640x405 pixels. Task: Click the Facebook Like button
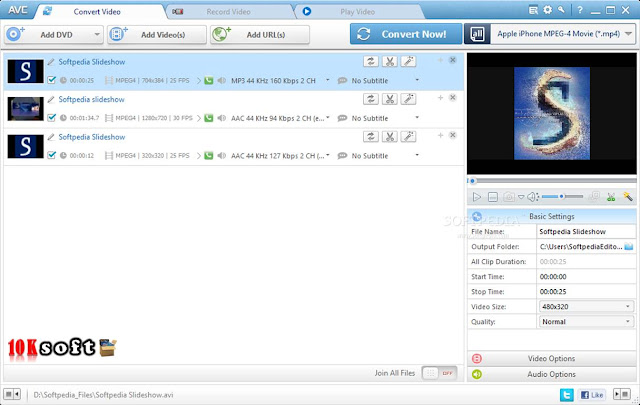tap(591, 395)
